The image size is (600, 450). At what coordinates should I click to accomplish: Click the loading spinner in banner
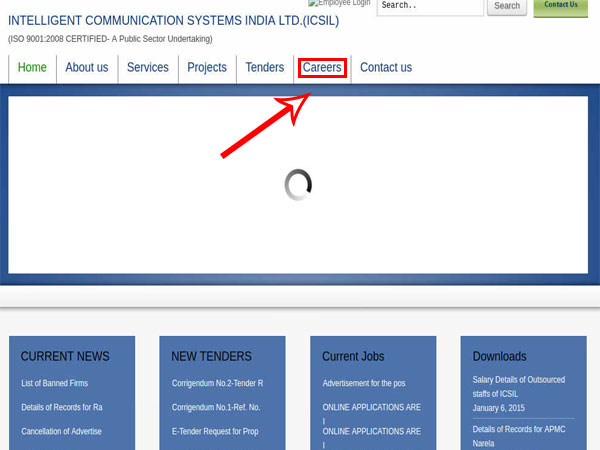pyautogui.click(x=298, y=185)
